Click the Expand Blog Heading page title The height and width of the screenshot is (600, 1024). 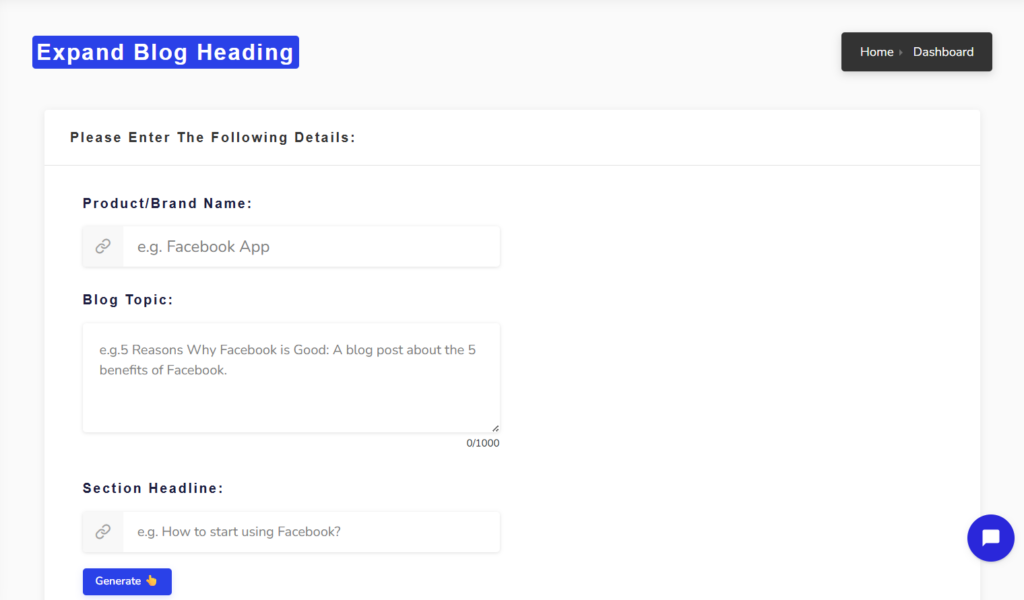(x=166, y=52)
